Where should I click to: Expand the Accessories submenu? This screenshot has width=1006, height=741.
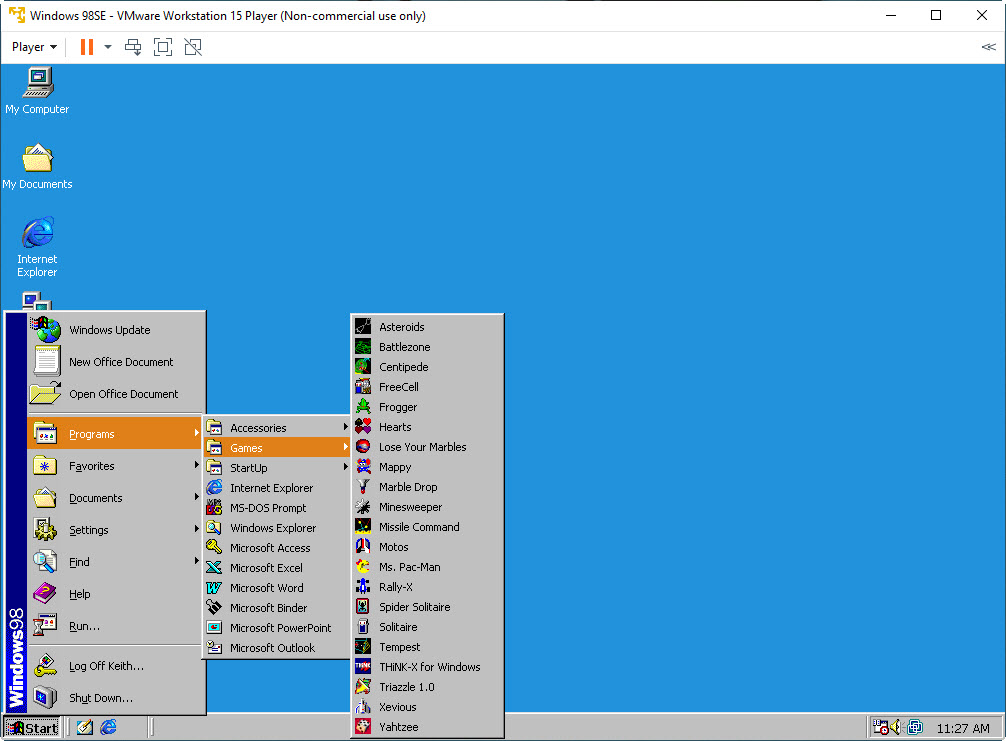click(258, 428)
